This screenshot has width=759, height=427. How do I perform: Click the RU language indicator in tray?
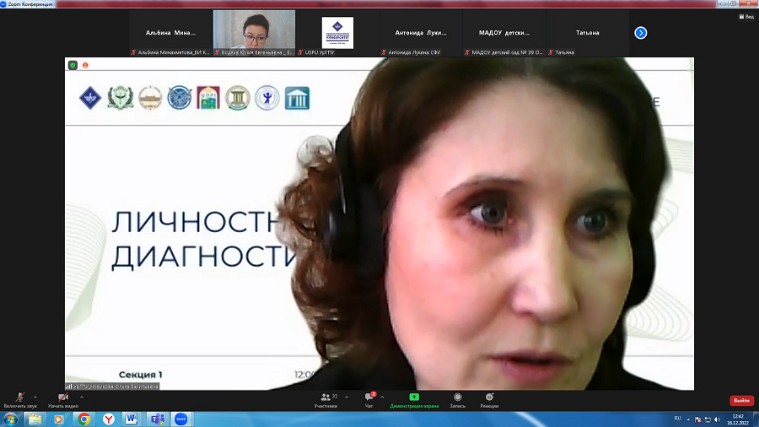[x=677, y=419]
